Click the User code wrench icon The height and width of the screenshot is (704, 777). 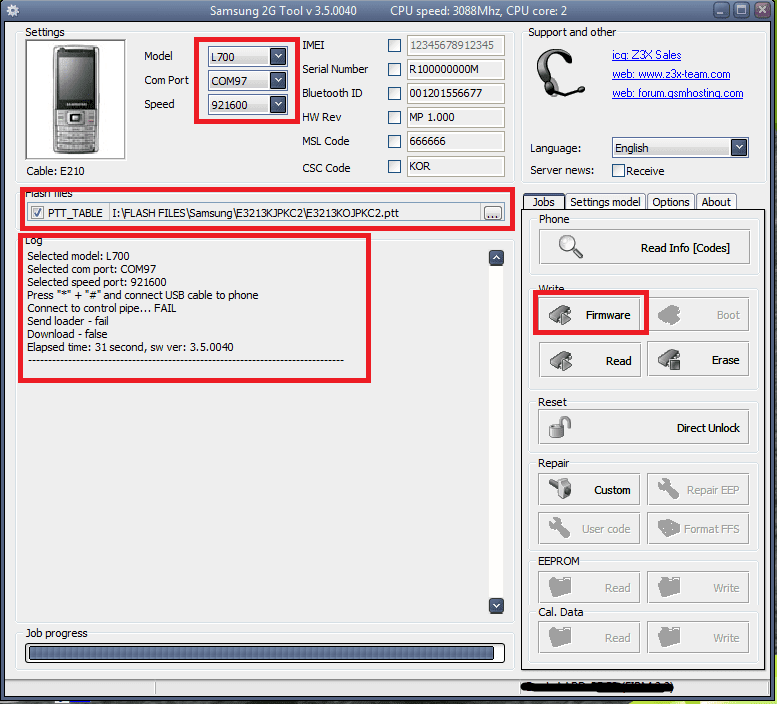(x=559, y=528)
